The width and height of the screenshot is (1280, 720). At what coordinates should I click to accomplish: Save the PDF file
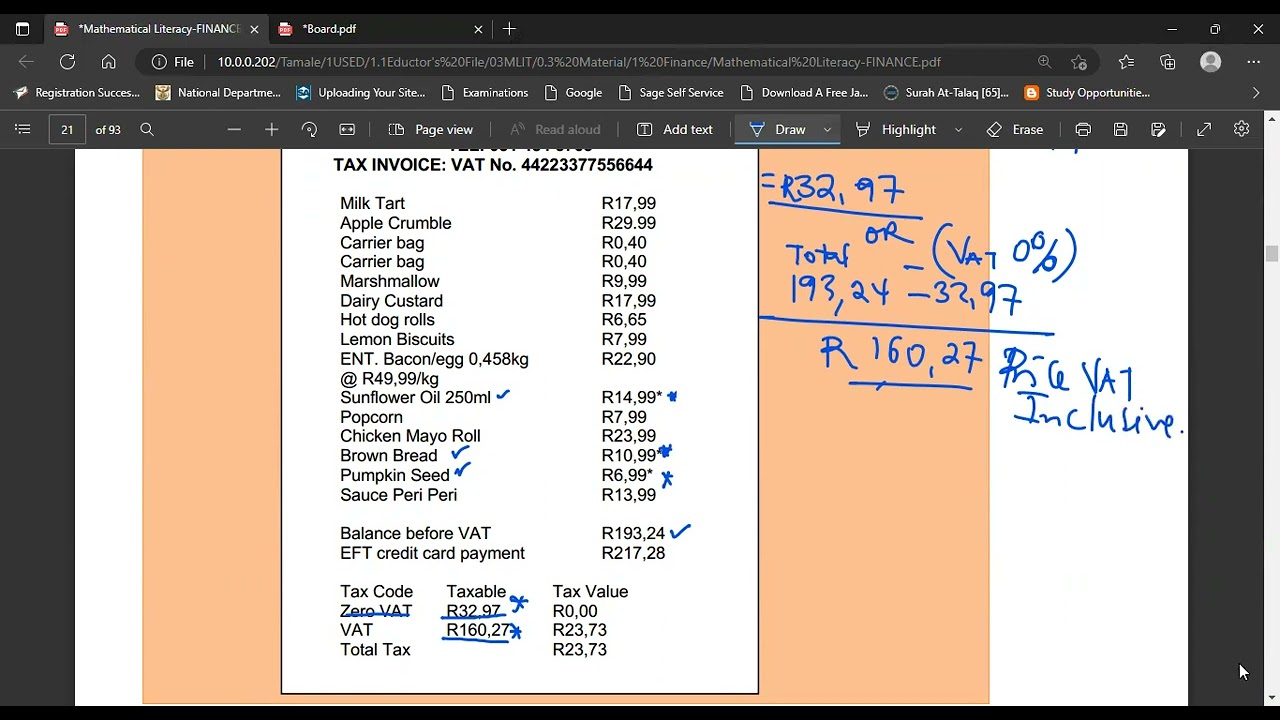[1120, 129]
